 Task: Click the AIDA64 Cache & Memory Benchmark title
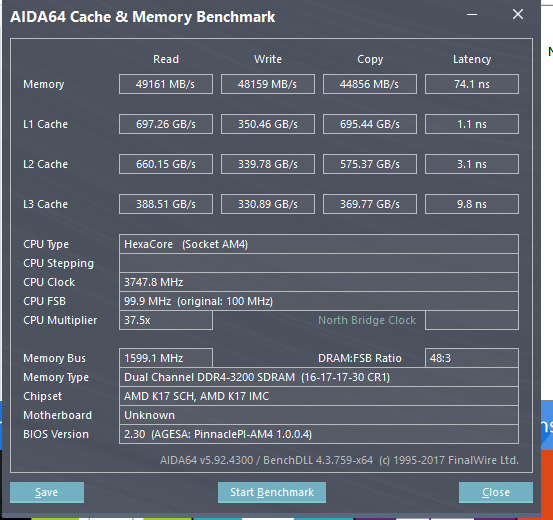[142, 17]
